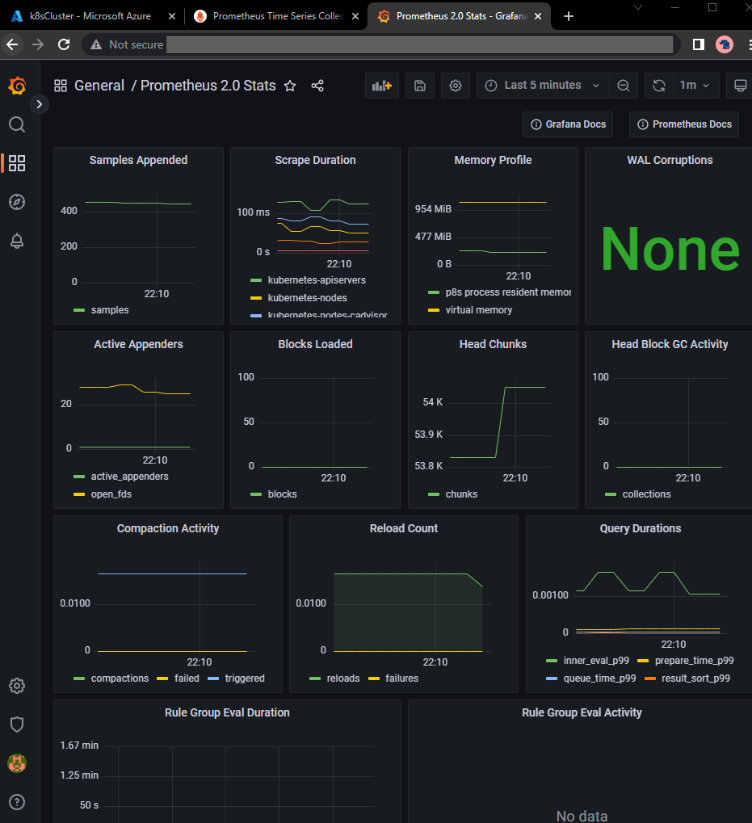Expand the sidebar with arrow toggle
The image size is (752, 823).
(39, 104)
